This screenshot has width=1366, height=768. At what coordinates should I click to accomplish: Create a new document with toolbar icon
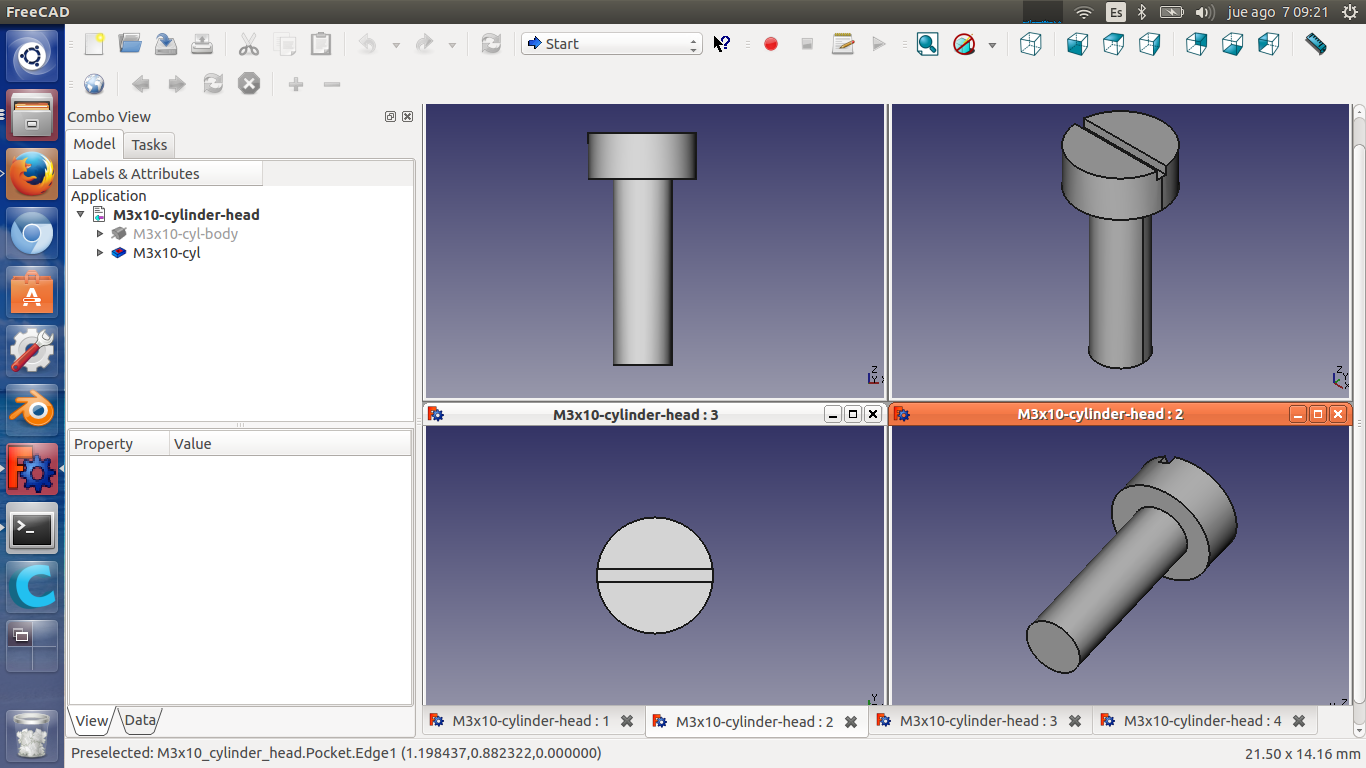[x=94, y=44]
